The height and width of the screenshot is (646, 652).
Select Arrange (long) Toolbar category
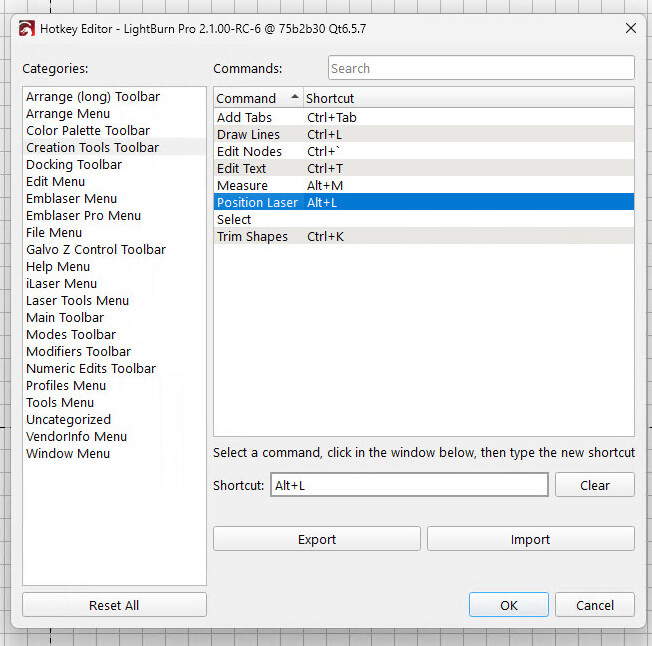[93, 96]
